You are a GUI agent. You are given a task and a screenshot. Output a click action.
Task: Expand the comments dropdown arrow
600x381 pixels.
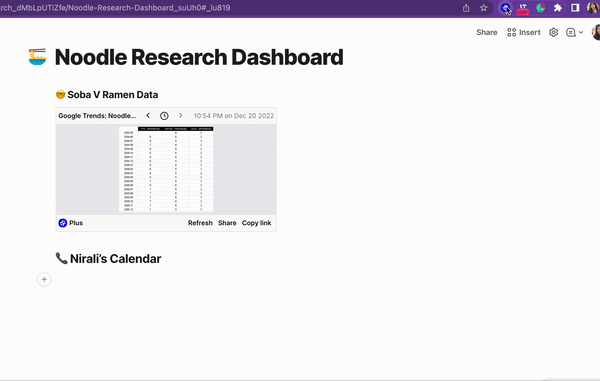coord(581,33)
